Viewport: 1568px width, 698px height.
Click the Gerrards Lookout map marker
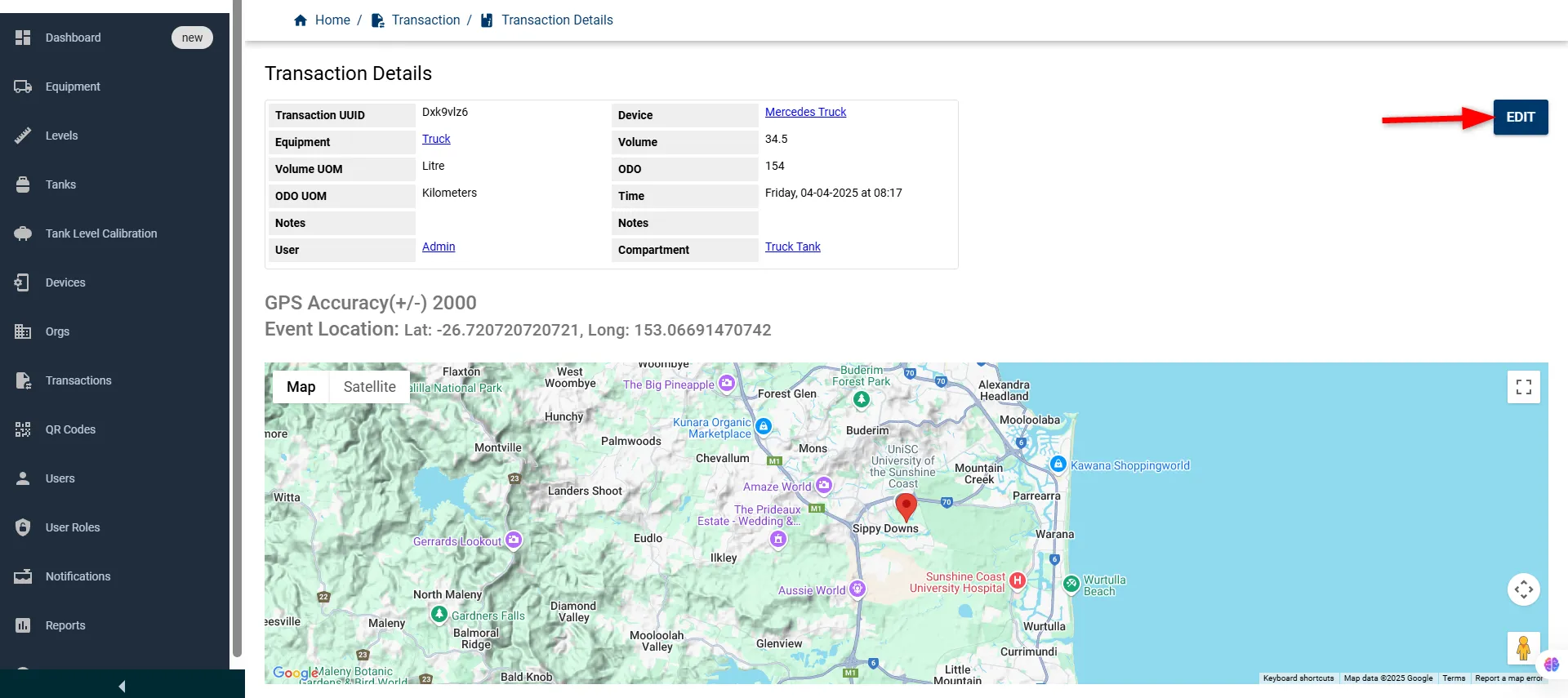tap(513, 540)
